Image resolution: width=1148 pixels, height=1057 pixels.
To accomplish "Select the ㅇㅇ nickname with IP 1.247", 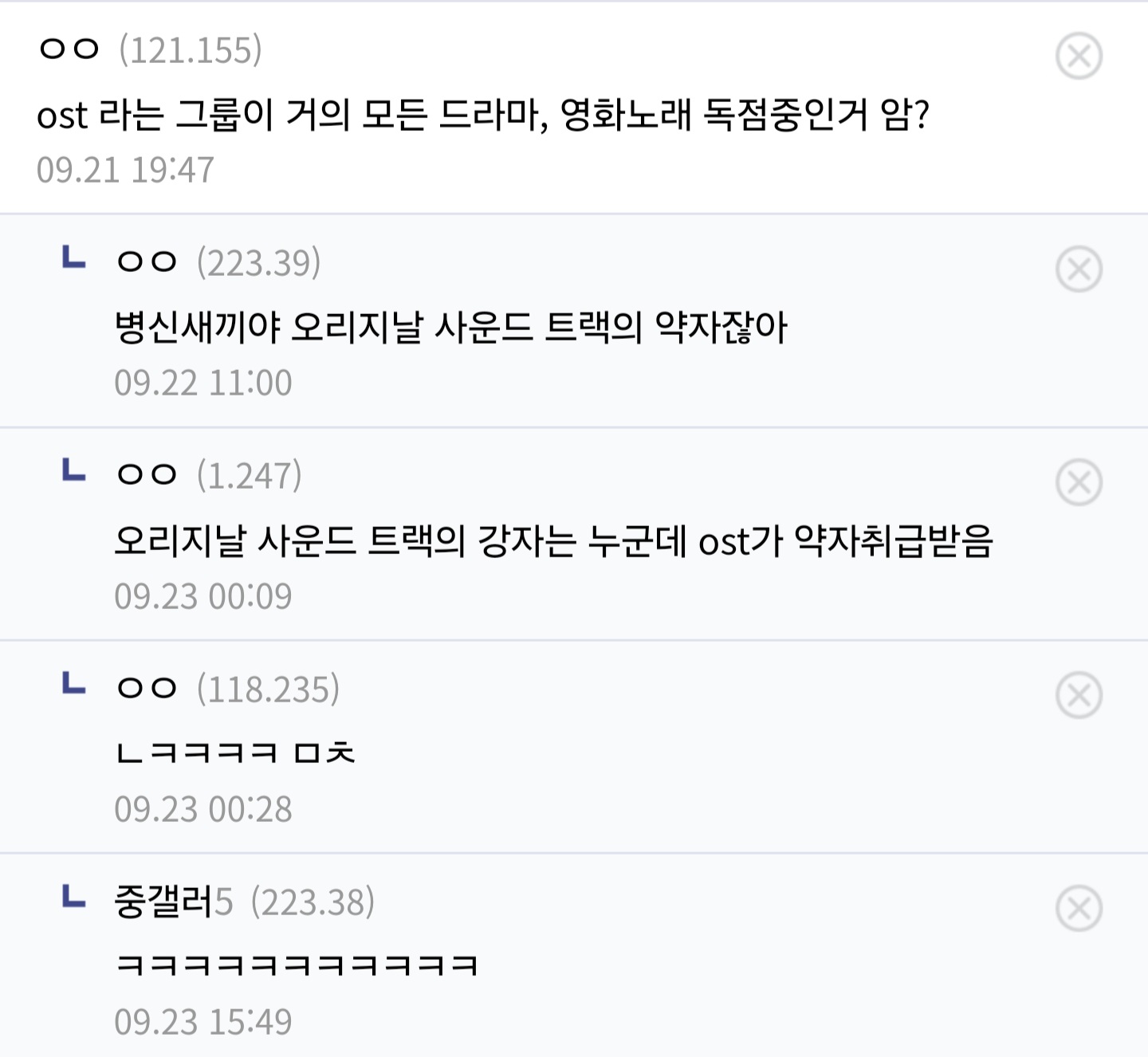I will (x=147, y=475).
